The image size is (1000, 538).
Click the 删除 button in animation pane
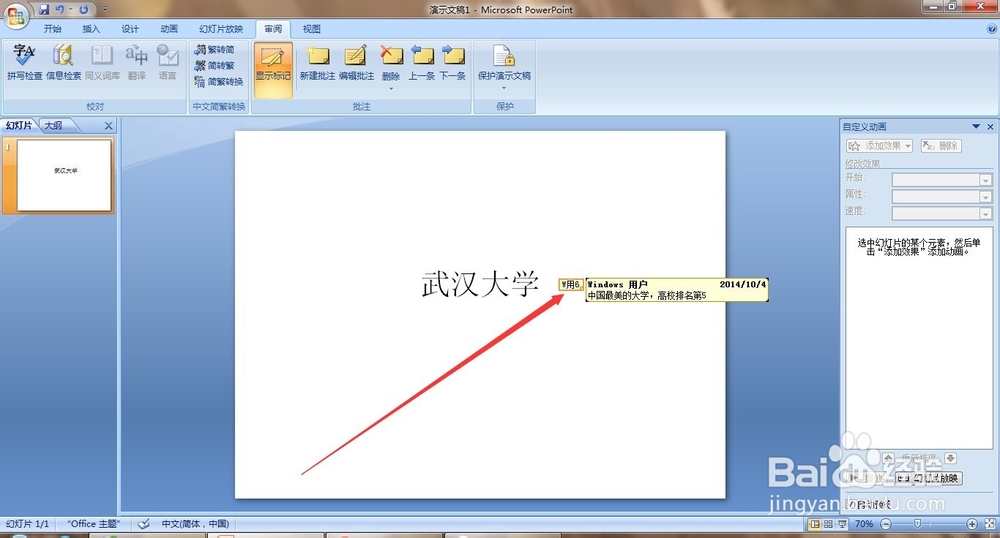(x=941, y=146)
